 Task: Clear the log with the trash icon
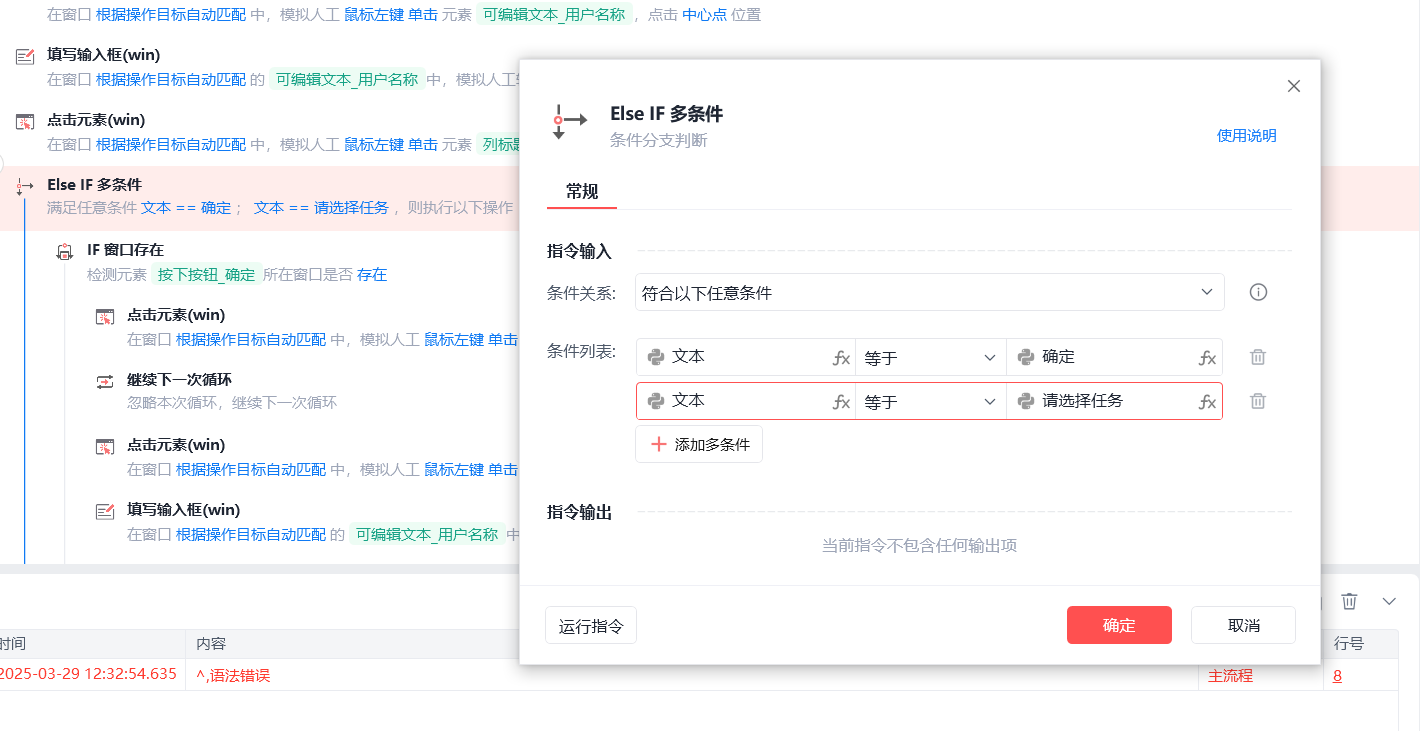(x=1349, y=601)
